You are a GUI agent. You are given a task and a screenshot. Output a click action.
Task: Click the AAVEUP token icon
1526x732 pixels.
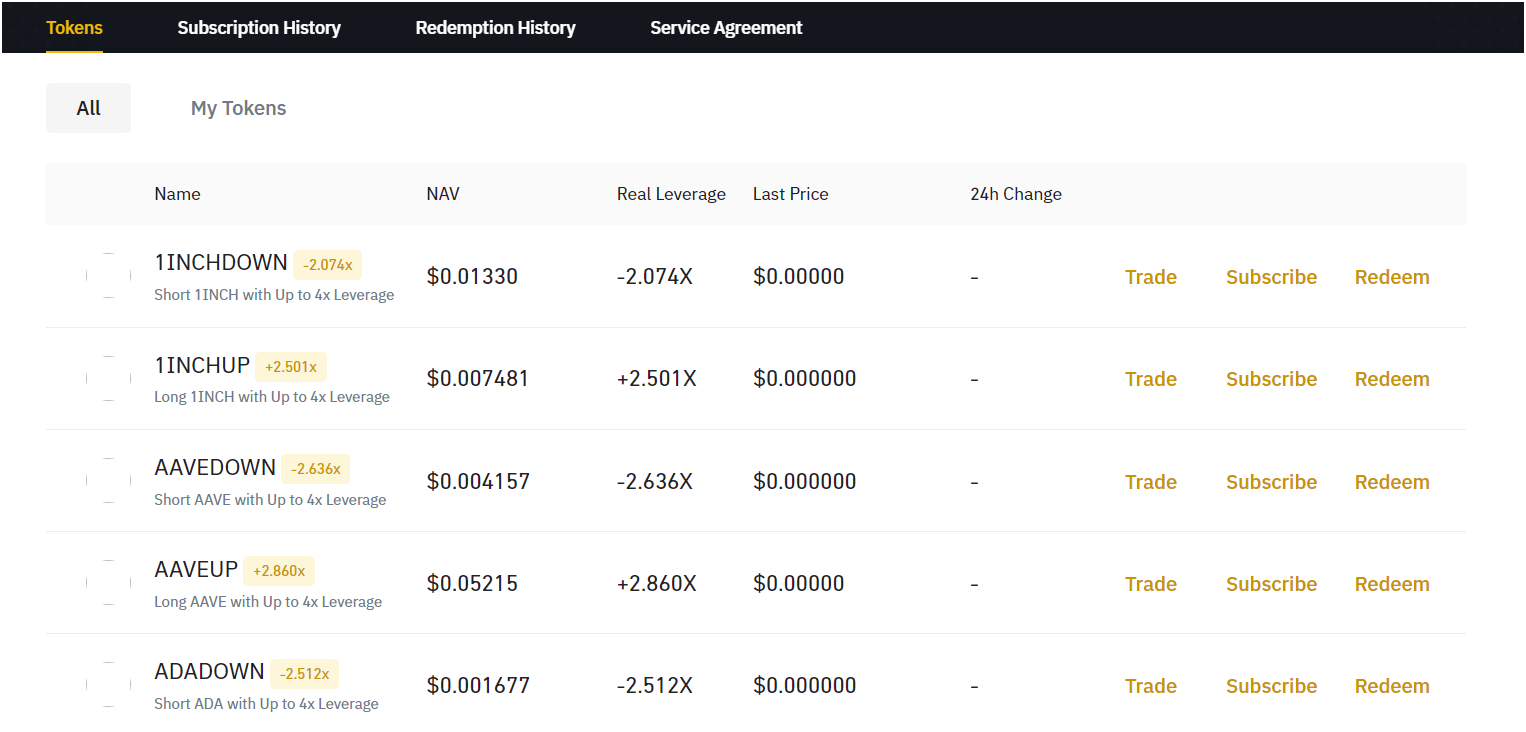[x=108, y=583]
